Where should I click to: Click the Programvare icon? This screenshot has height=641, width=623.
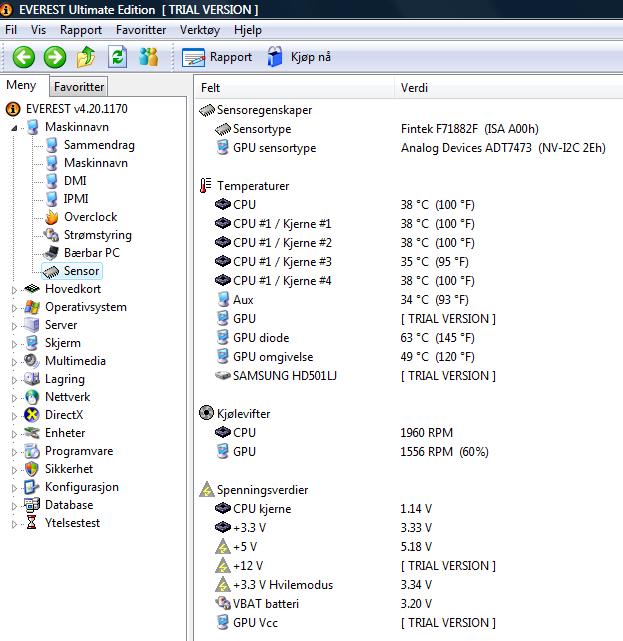click(x=32, y=450)
